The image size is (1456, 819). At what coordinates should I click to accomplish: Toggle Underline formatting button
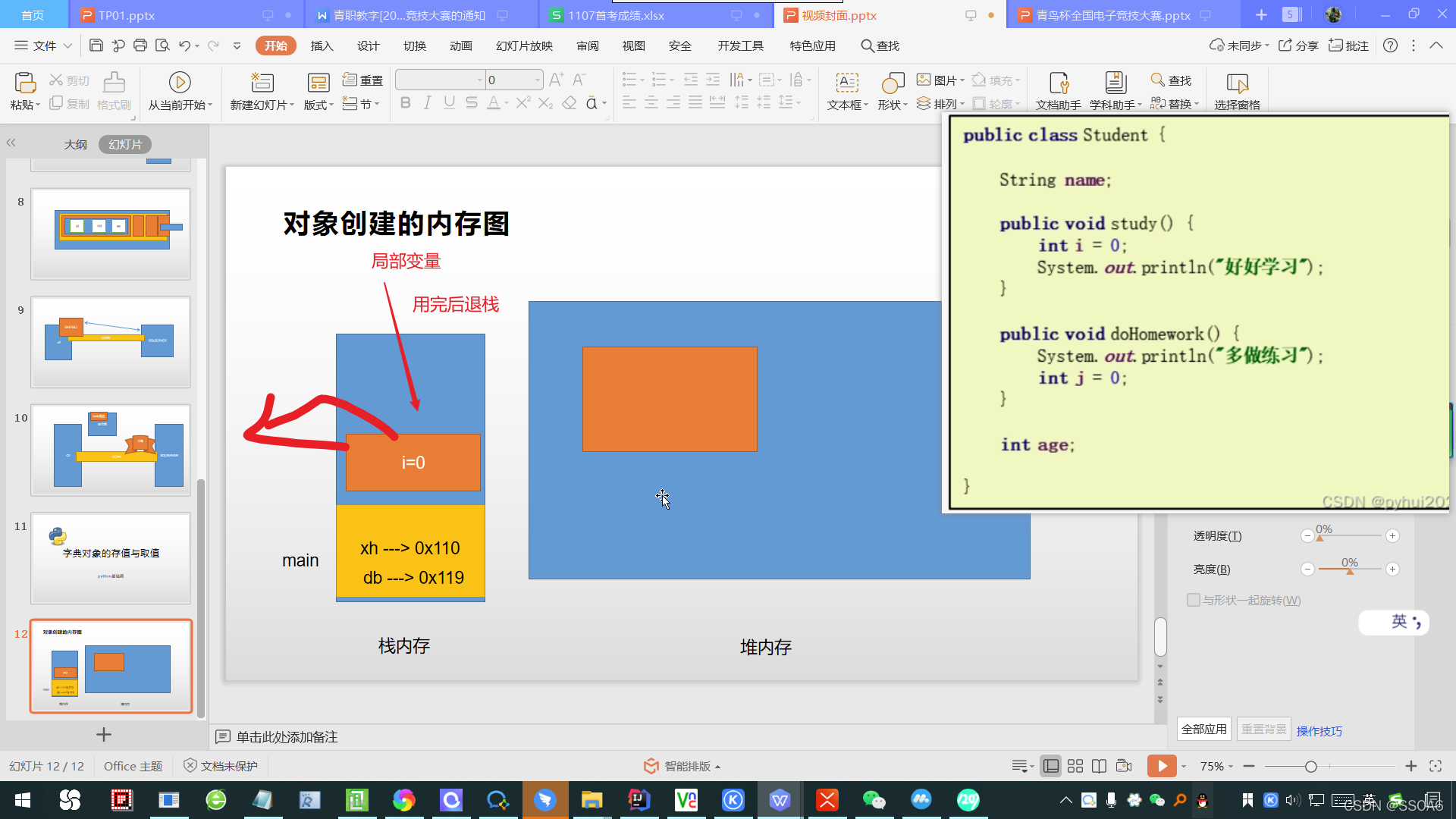[450, 102]
